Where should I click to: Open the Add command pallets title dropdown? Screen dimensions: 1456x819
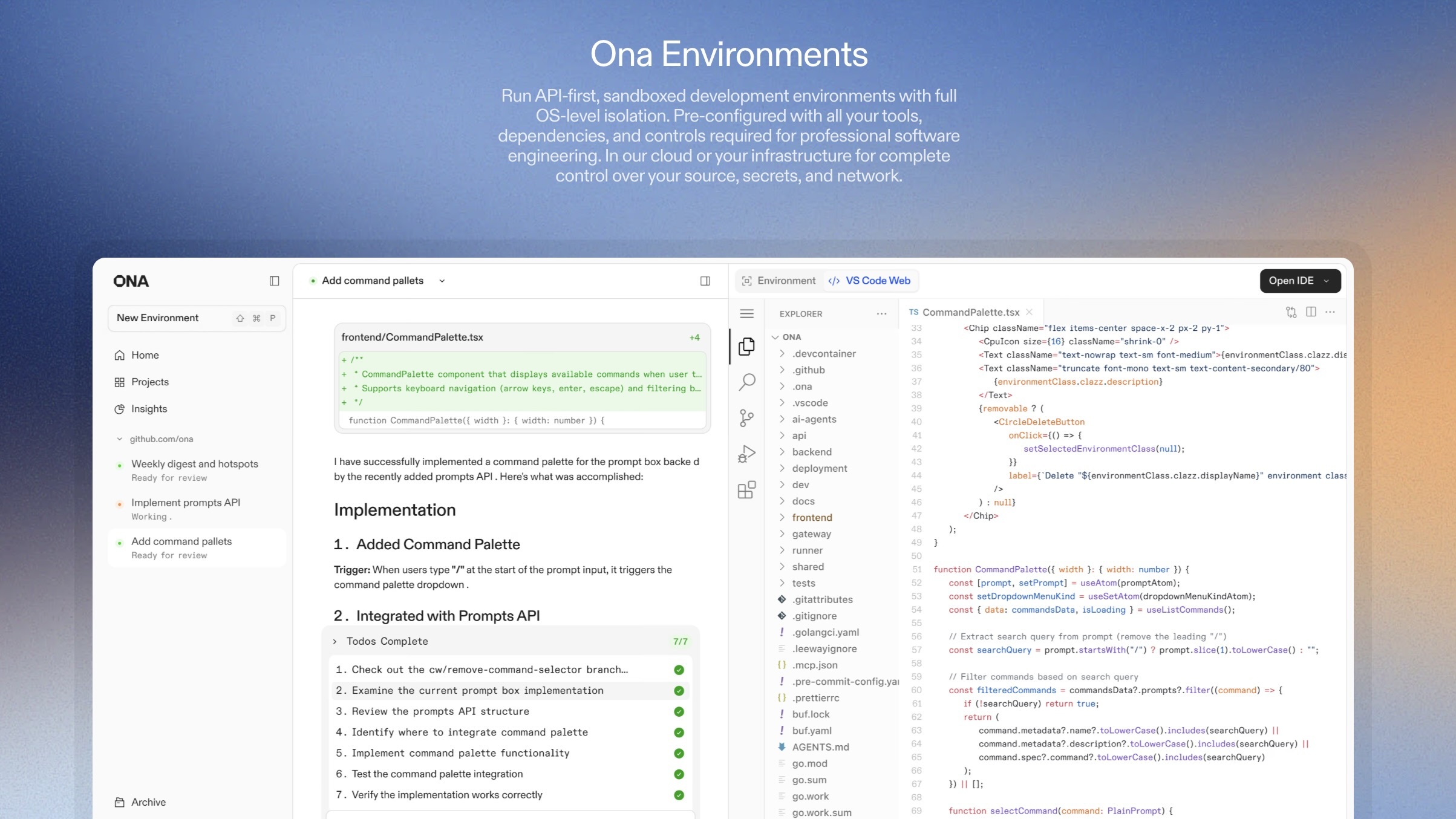(442, 281)
